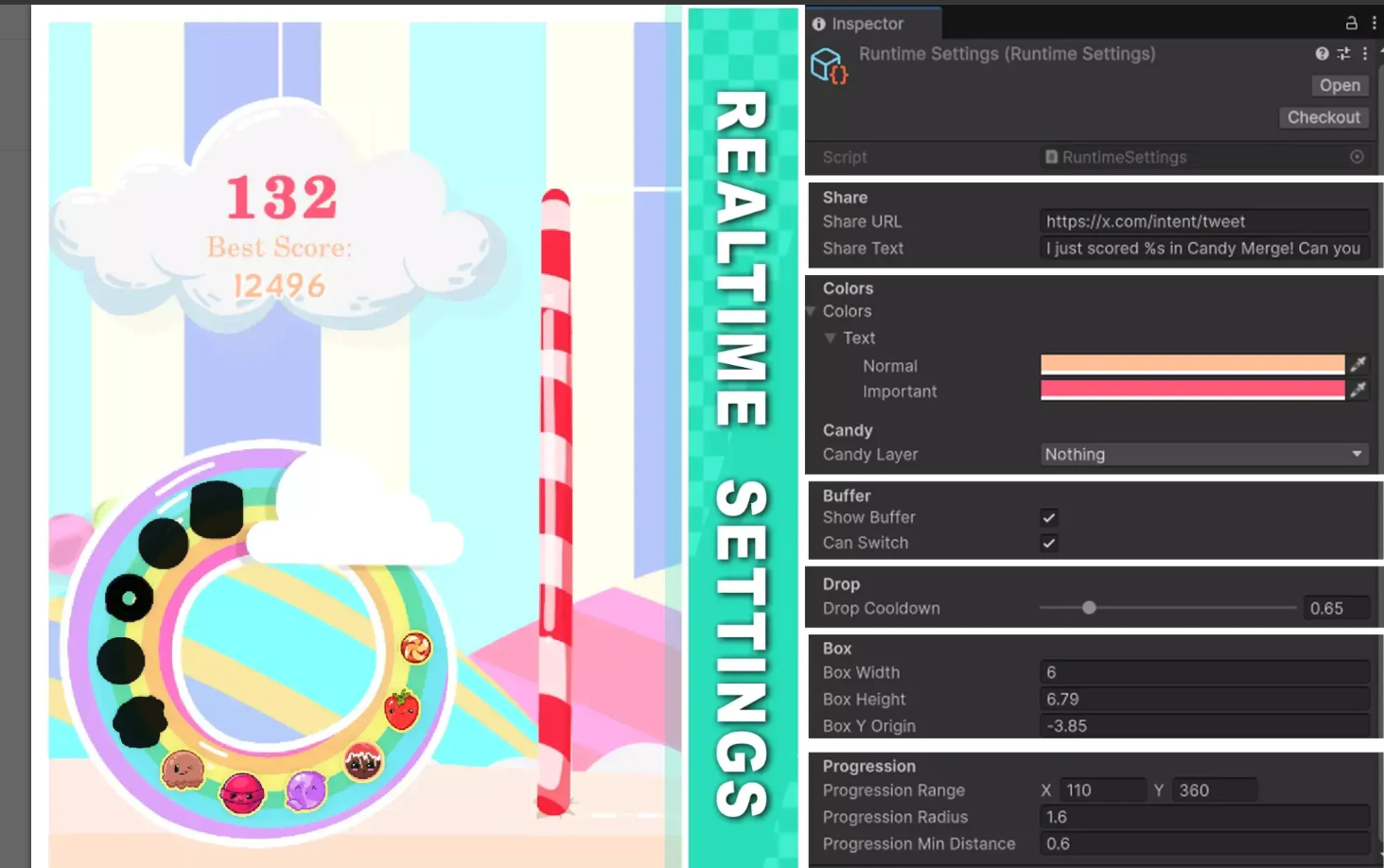Toggle the Show Buffer checkbox

coord(1049,517)
